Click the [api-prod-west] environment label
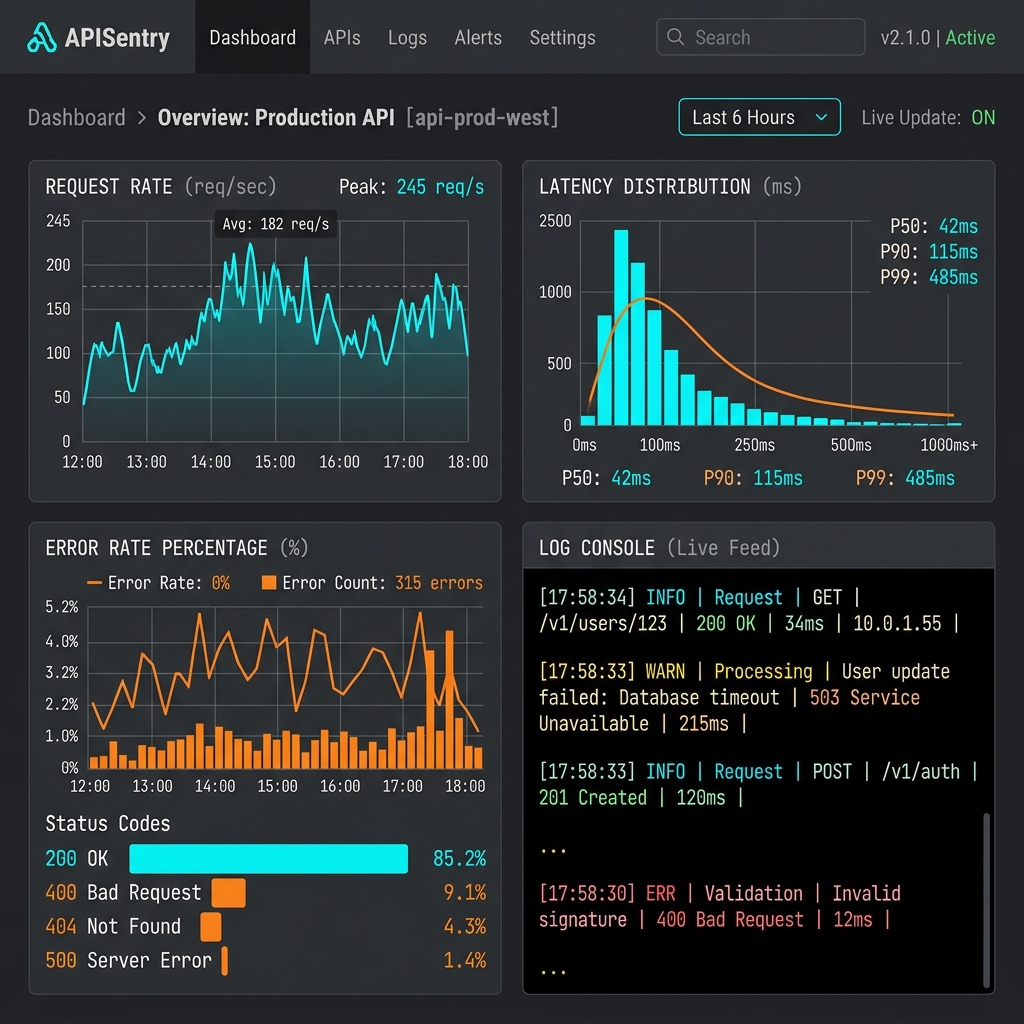 (482, 118)
